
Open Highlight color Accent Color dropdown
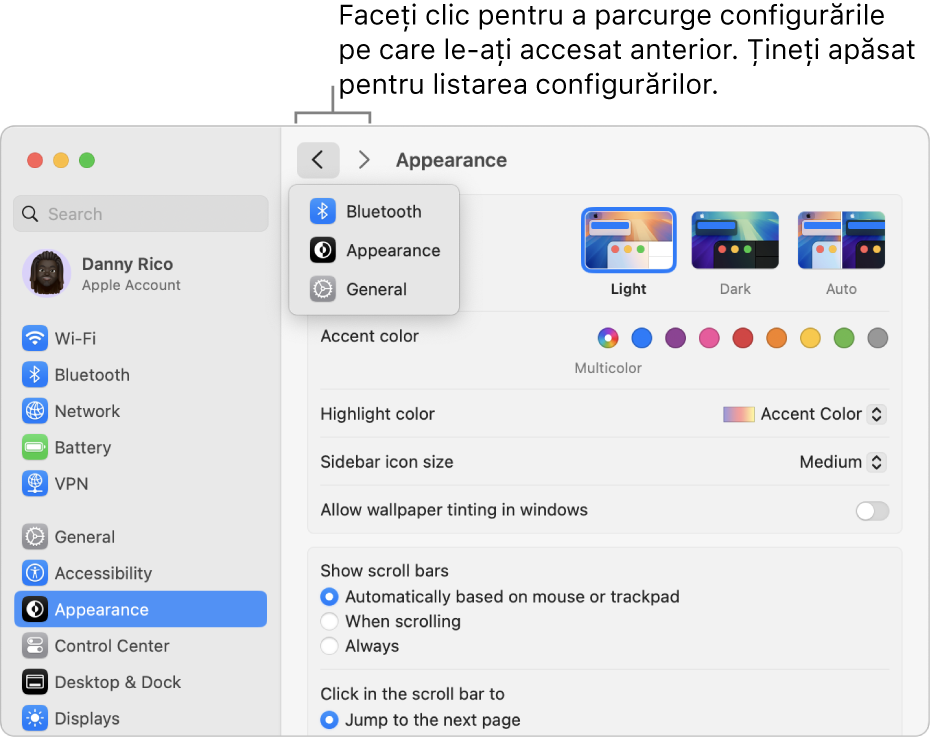click(805, 414)
